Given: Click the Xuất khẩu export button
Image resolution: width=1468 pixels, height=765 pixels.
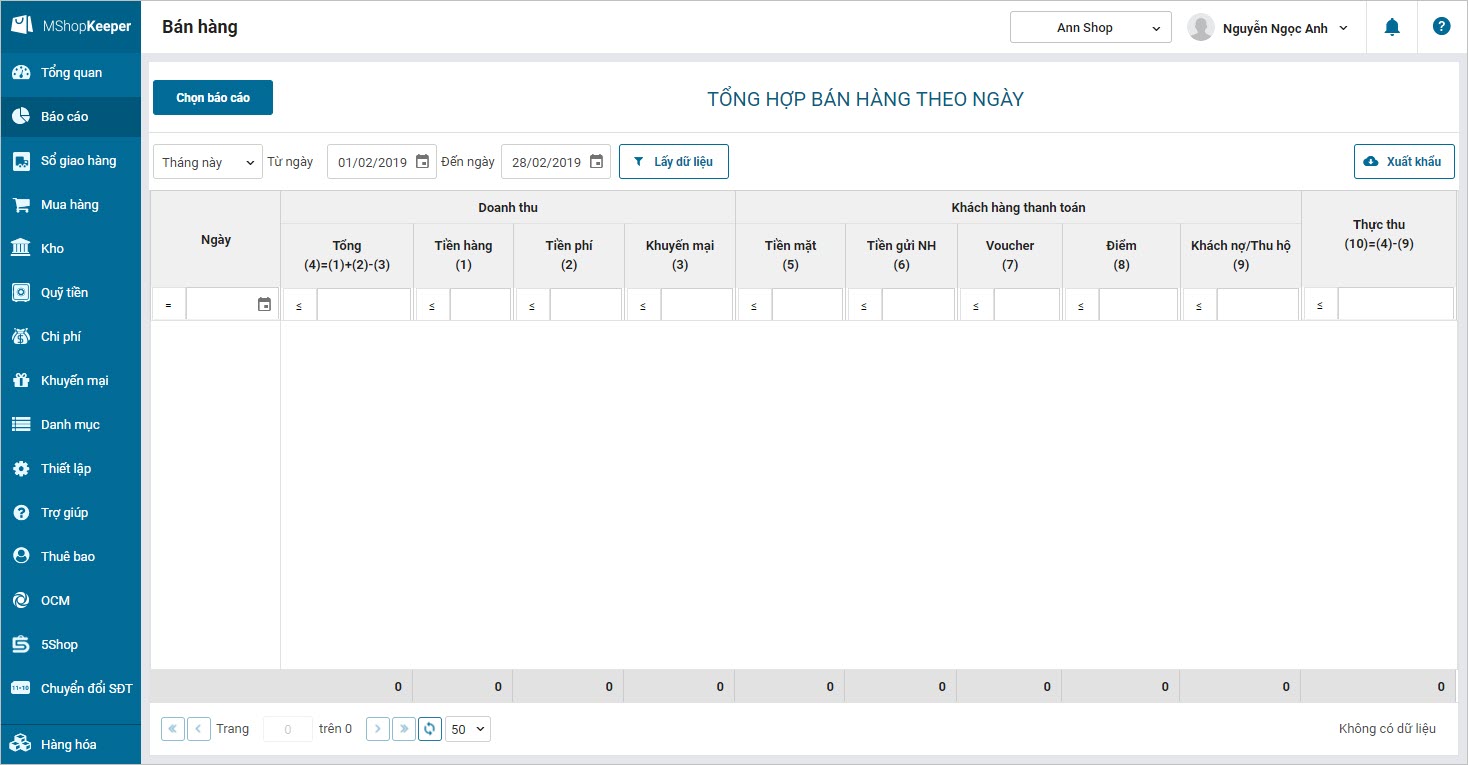Looking at the screenshot, I should [1404, 162].
